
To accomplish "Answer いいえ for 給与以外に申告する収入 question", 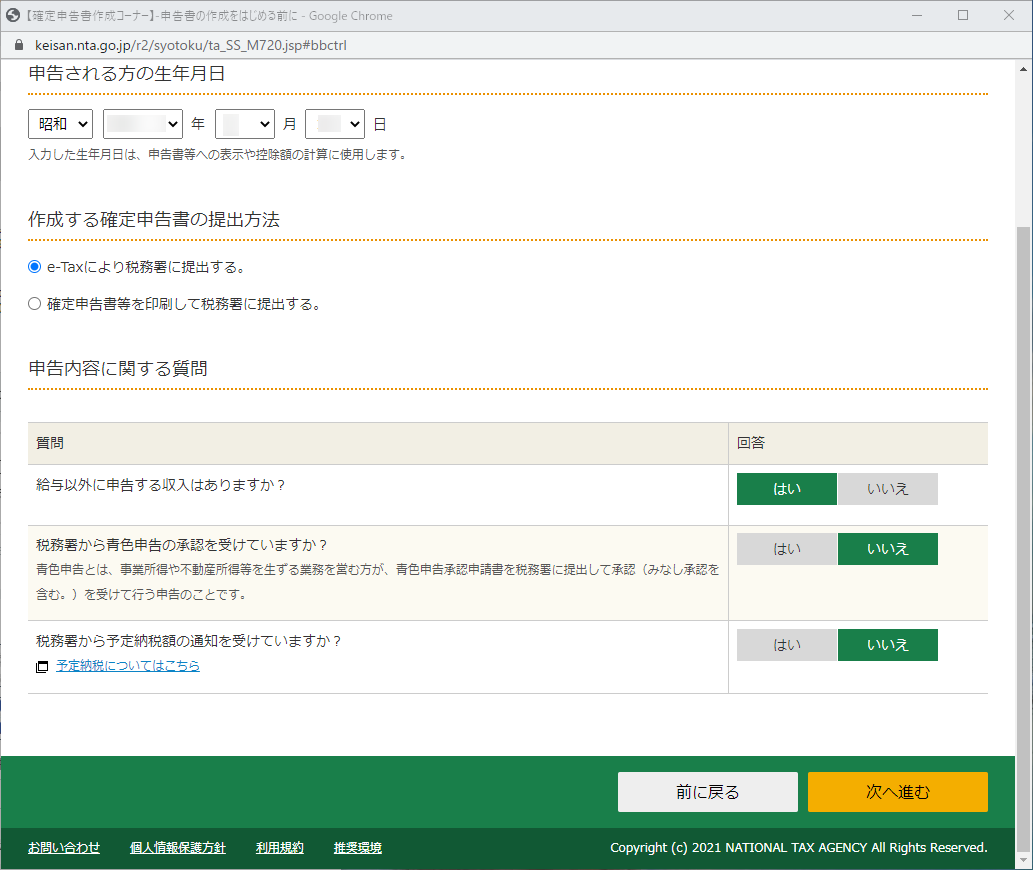I will [887, 489].
